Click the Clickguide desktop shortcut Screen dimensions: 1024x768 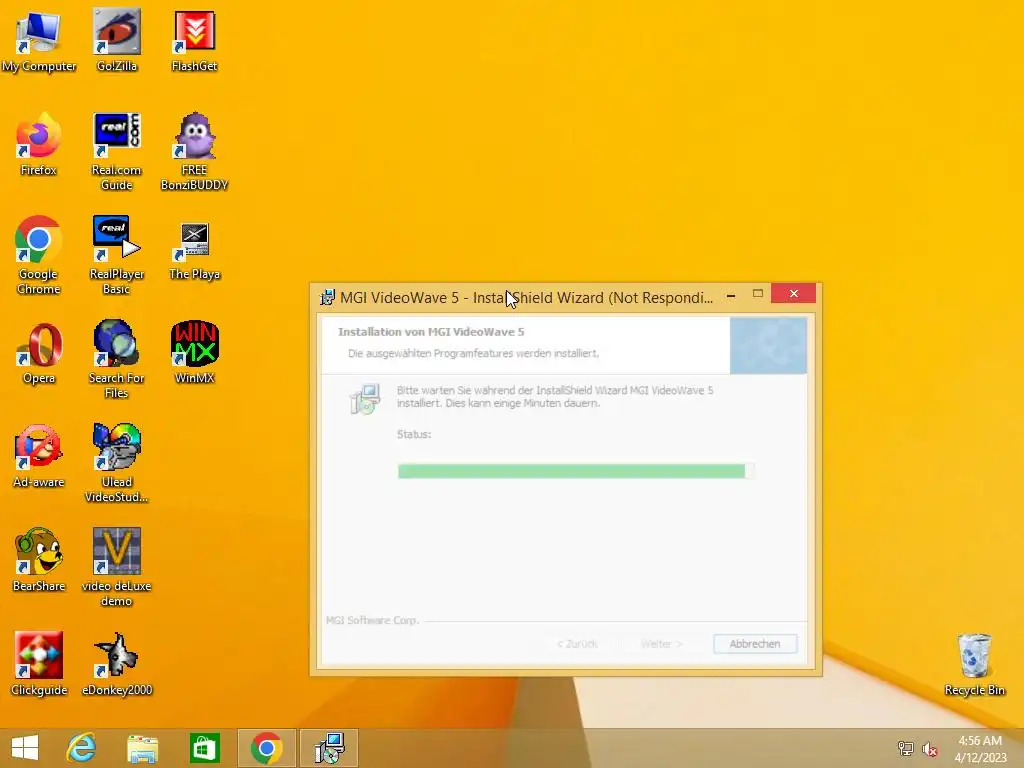tap(39, 664)
